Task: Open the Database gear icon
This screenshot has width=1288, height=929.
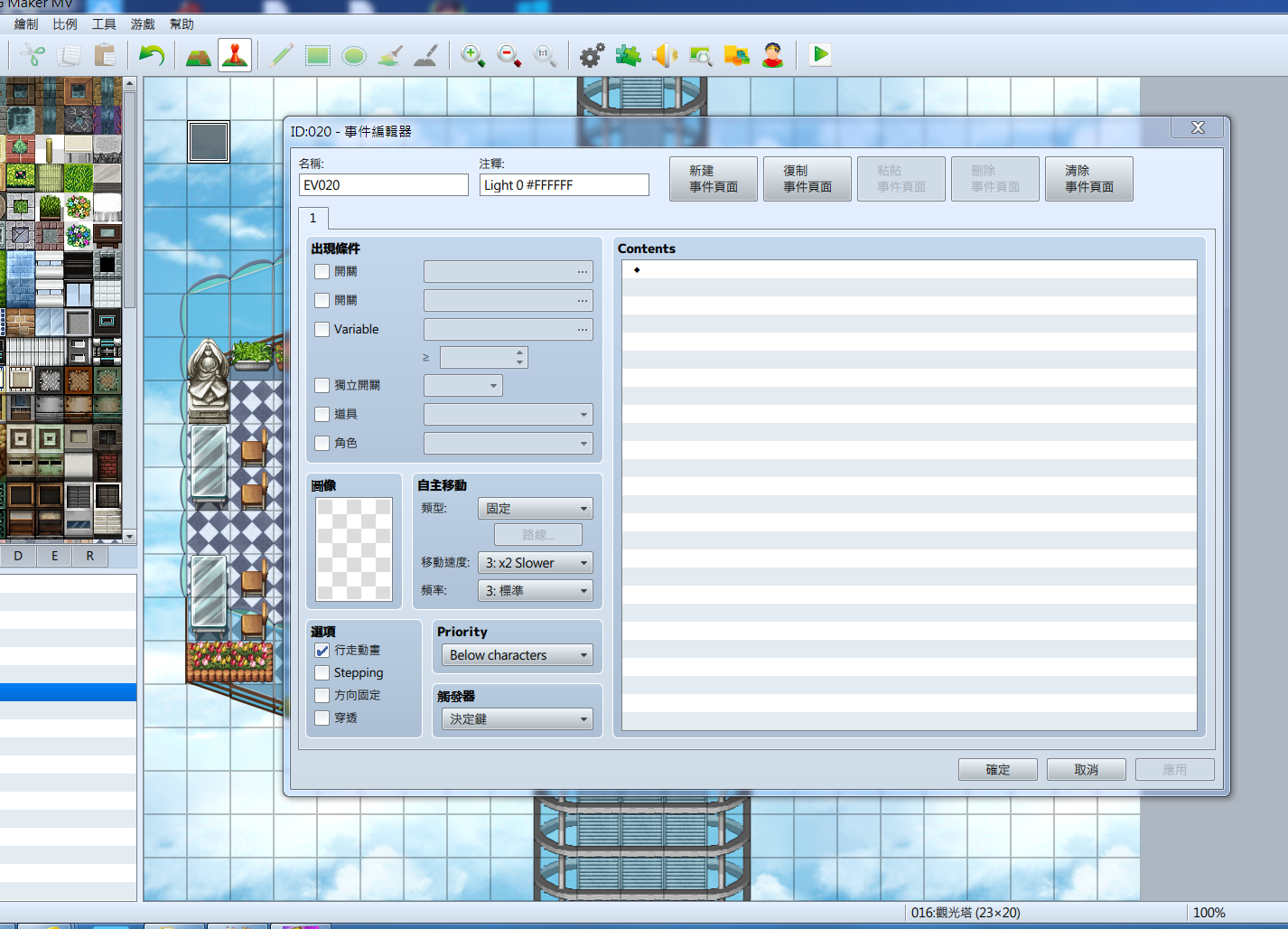Action: pyautogui.click(x=592, y=55)
